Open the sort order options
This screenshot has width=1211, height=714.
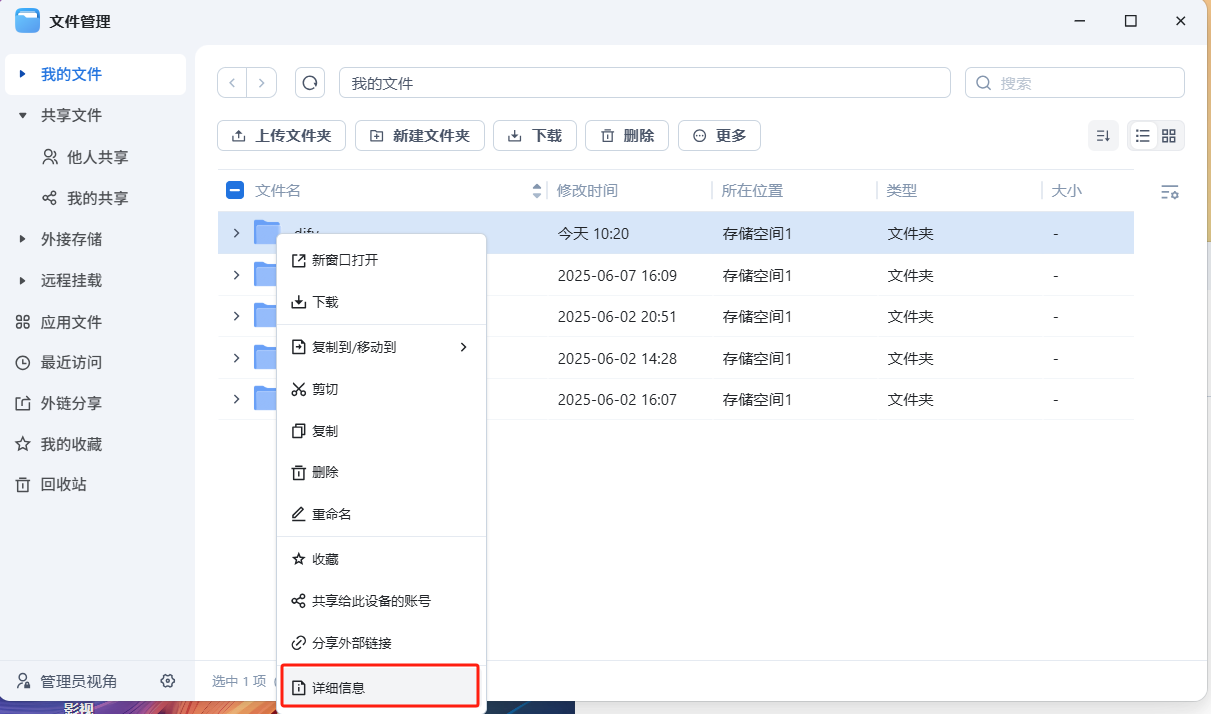pos(1103,135)
